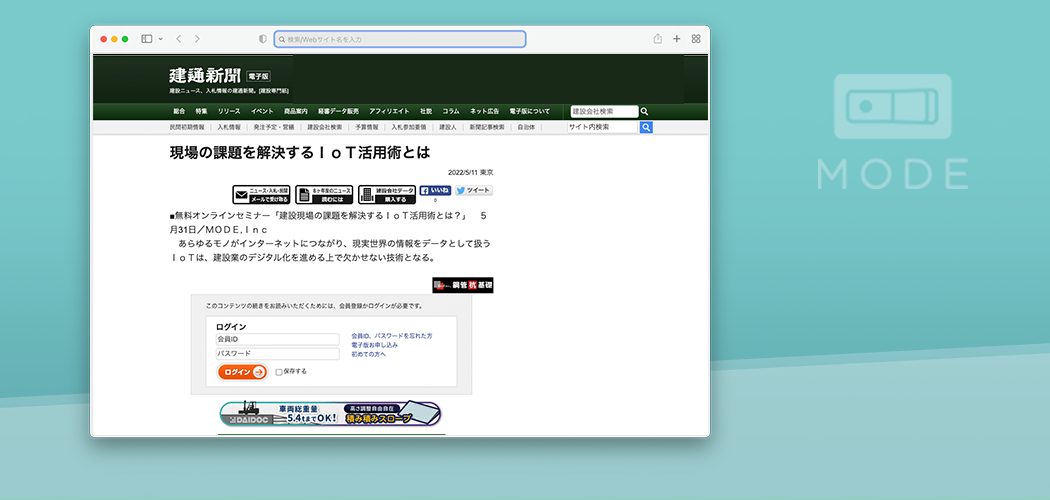1050x500 pixels.
Task: Open a new tab with plus icon
Action: (677, 39)
